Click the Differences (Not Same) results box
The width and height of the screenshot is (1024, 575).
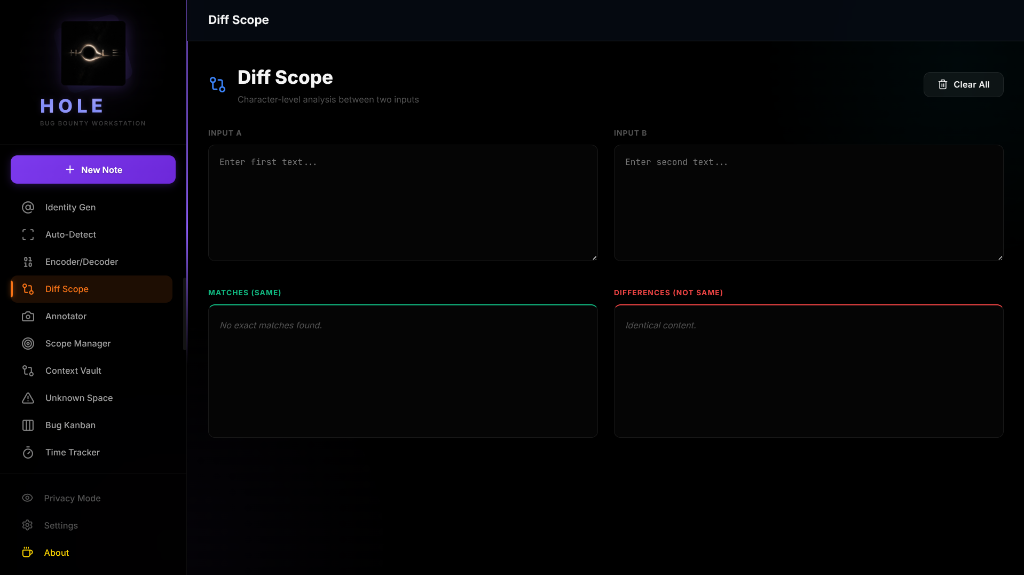(x=808, y=371)
